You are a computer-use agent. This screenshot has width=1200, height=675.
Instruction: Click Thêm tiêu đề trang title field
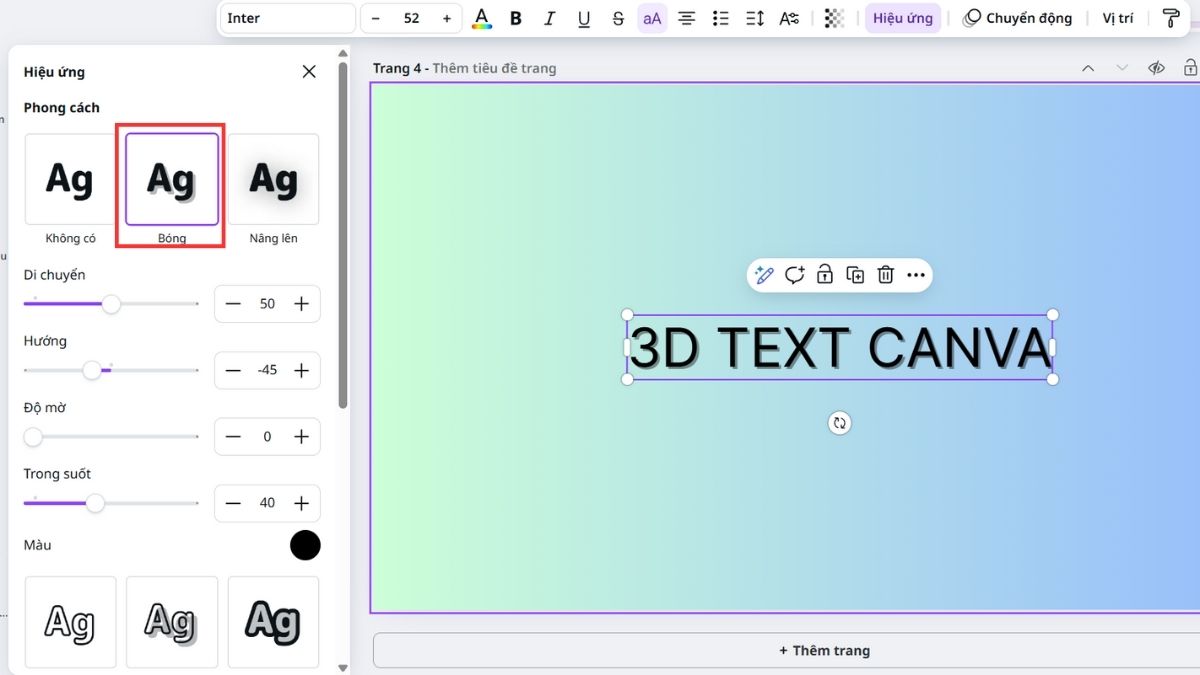[x=494, y=68]
